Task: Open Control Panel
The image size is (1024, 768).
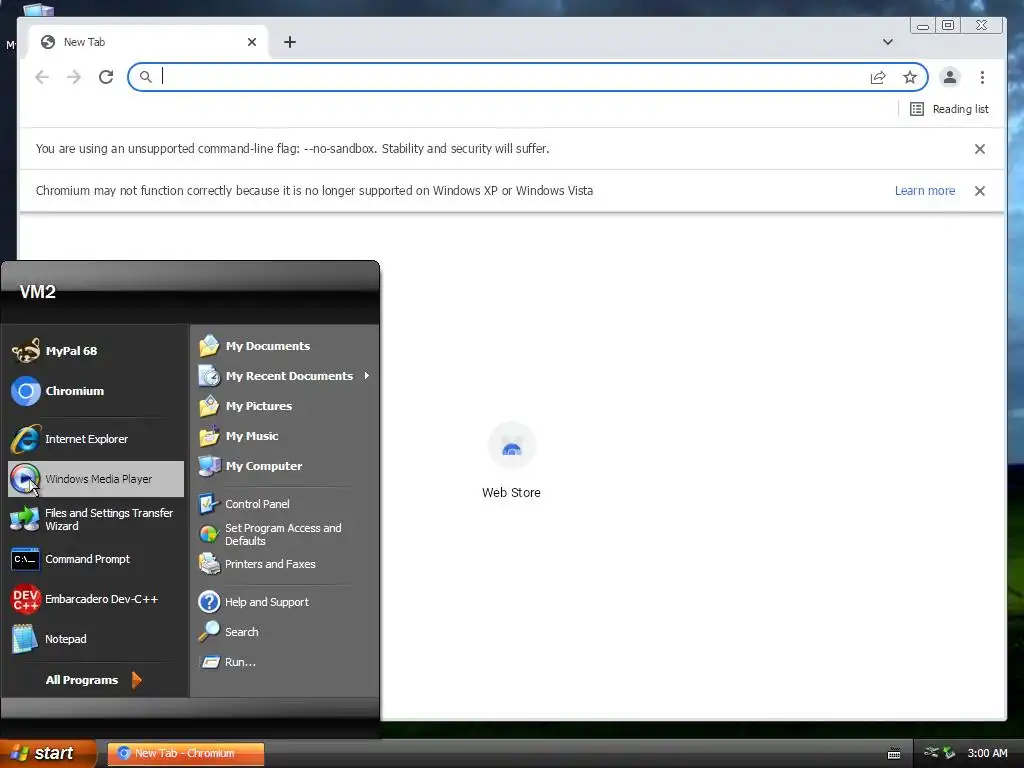Action: click(x=285, y=504)
